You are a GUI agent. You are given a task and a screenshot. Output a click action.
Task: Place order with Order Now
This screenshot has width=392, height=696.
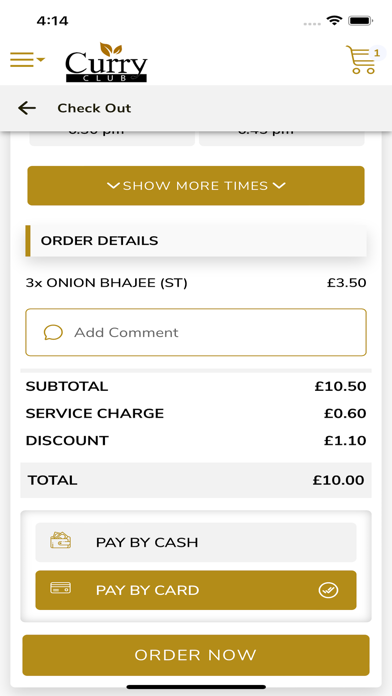coord(196,655)
